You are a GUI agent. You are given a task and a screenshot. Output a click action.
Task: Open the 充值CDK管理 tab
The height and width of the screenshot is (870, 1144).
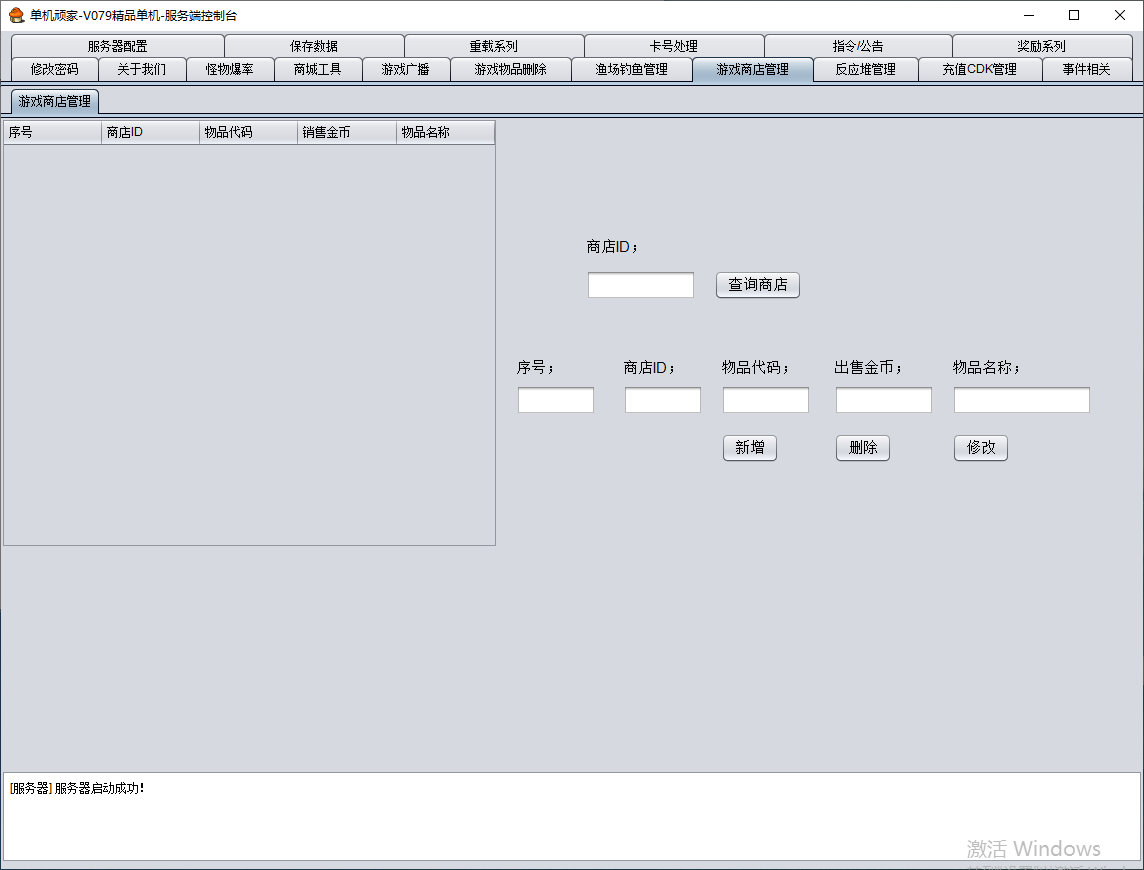pos(979,69)
